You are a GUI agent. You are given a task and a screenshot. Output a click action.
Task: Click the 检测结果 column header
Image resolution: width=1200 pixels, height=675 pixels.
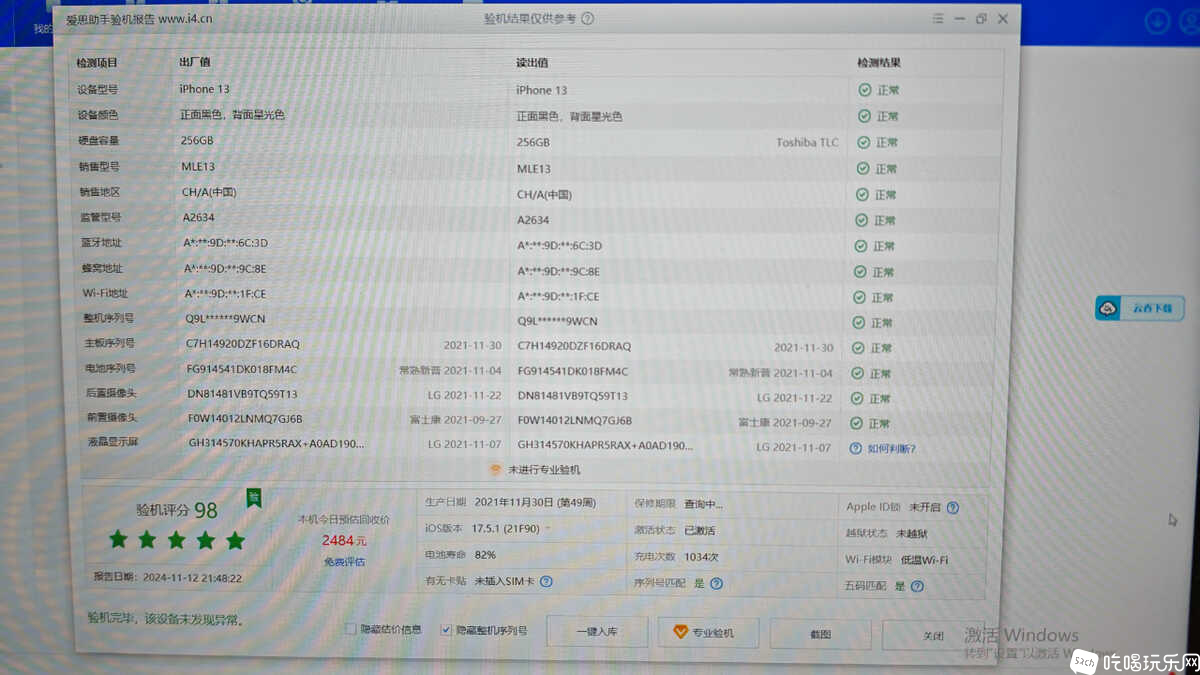(x=879, y=63)
